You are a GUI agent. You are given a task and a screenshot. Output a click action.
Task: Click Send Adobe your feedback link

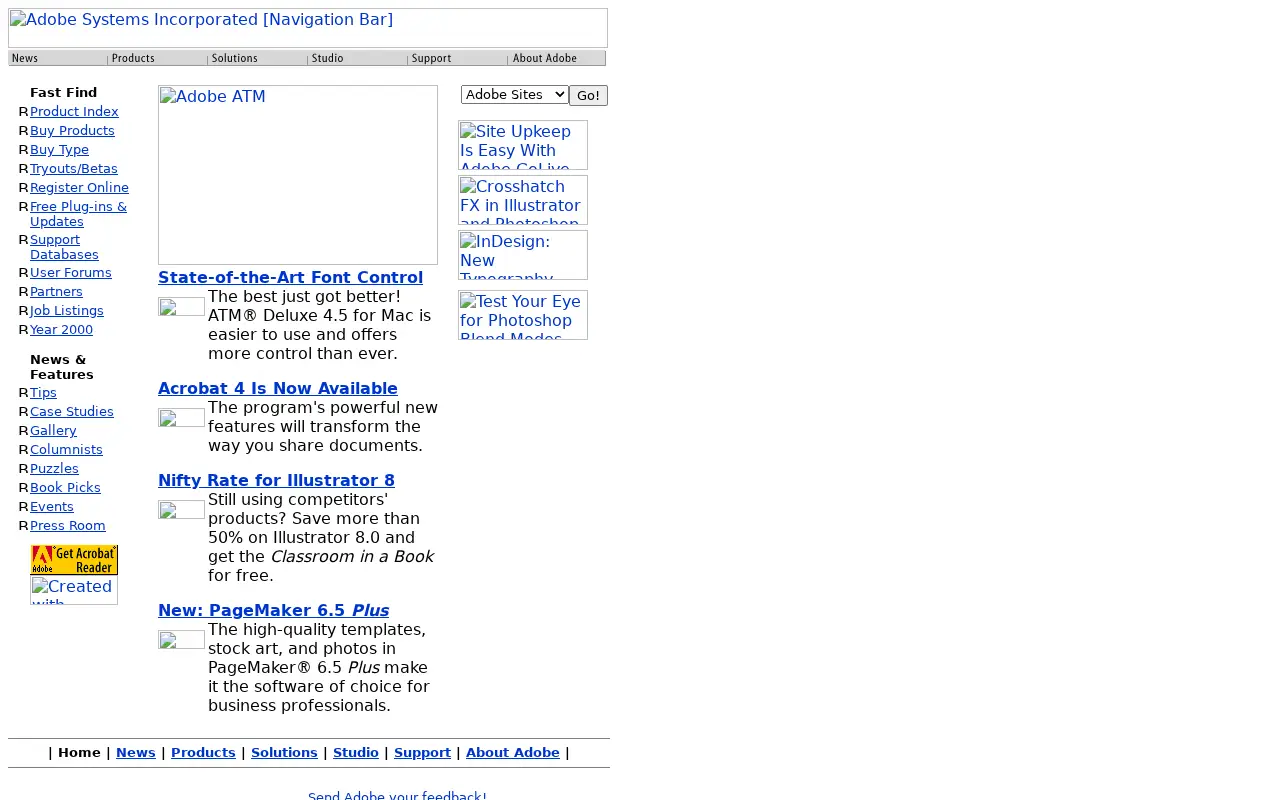pyautogui.click(x=397, y=796)
